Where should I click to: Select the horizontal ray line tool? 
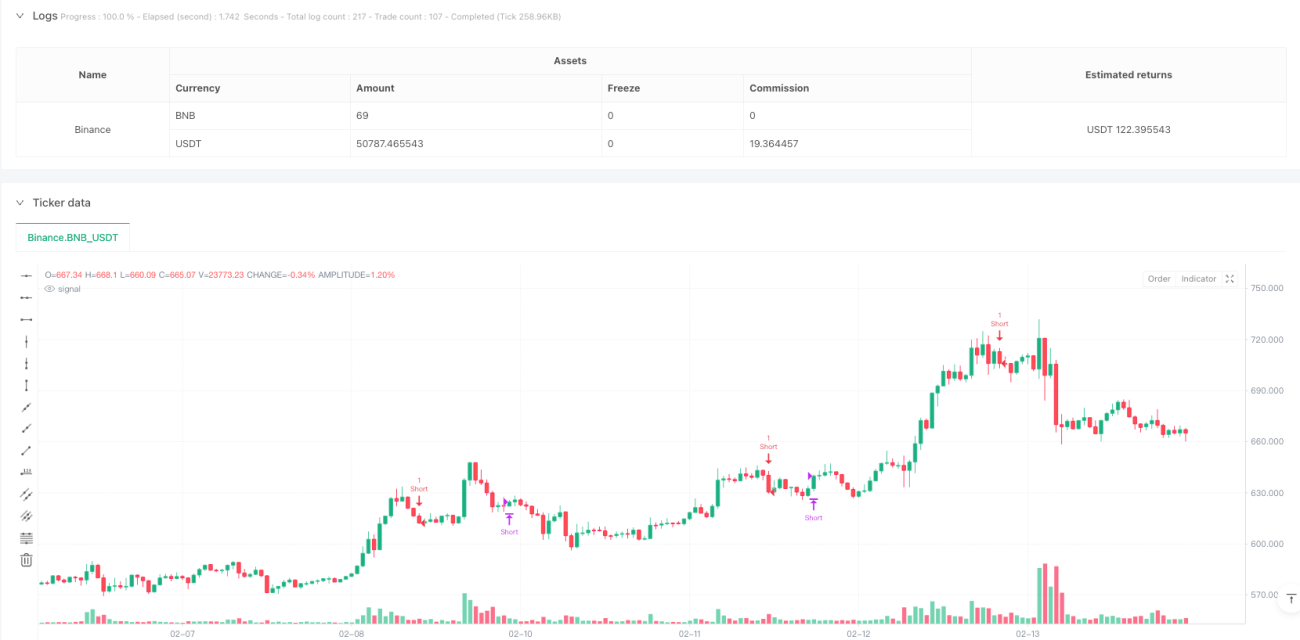27,297
